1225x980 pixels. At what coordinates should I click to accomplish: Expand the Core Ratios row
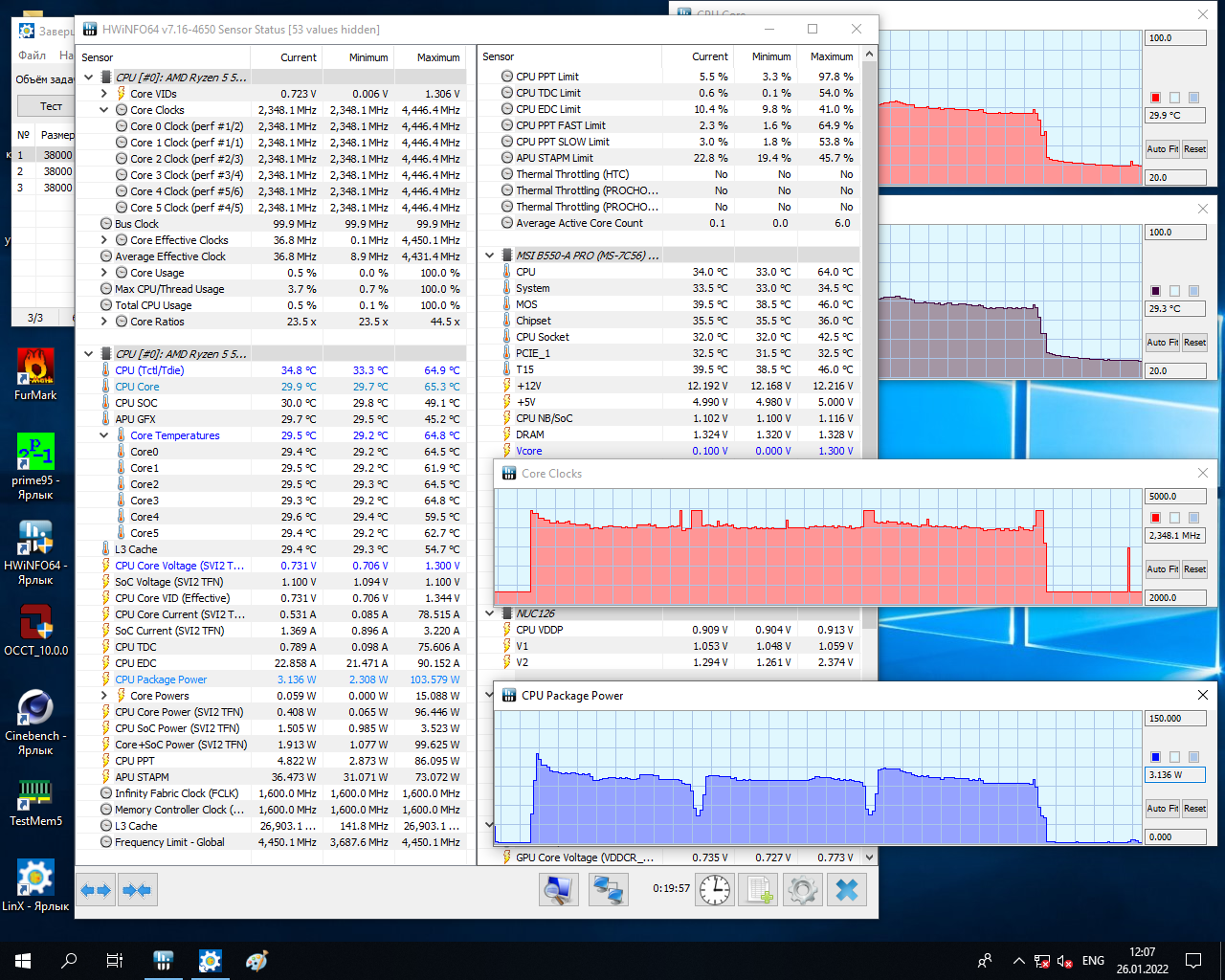(x=104, y=322)
